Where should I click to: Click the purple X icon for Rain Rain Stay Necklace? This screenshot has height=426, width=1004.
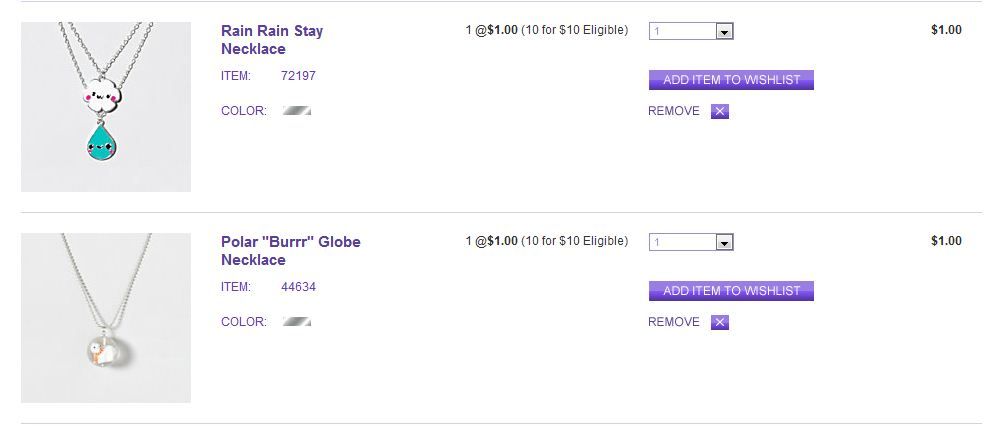tap(720, 111)
